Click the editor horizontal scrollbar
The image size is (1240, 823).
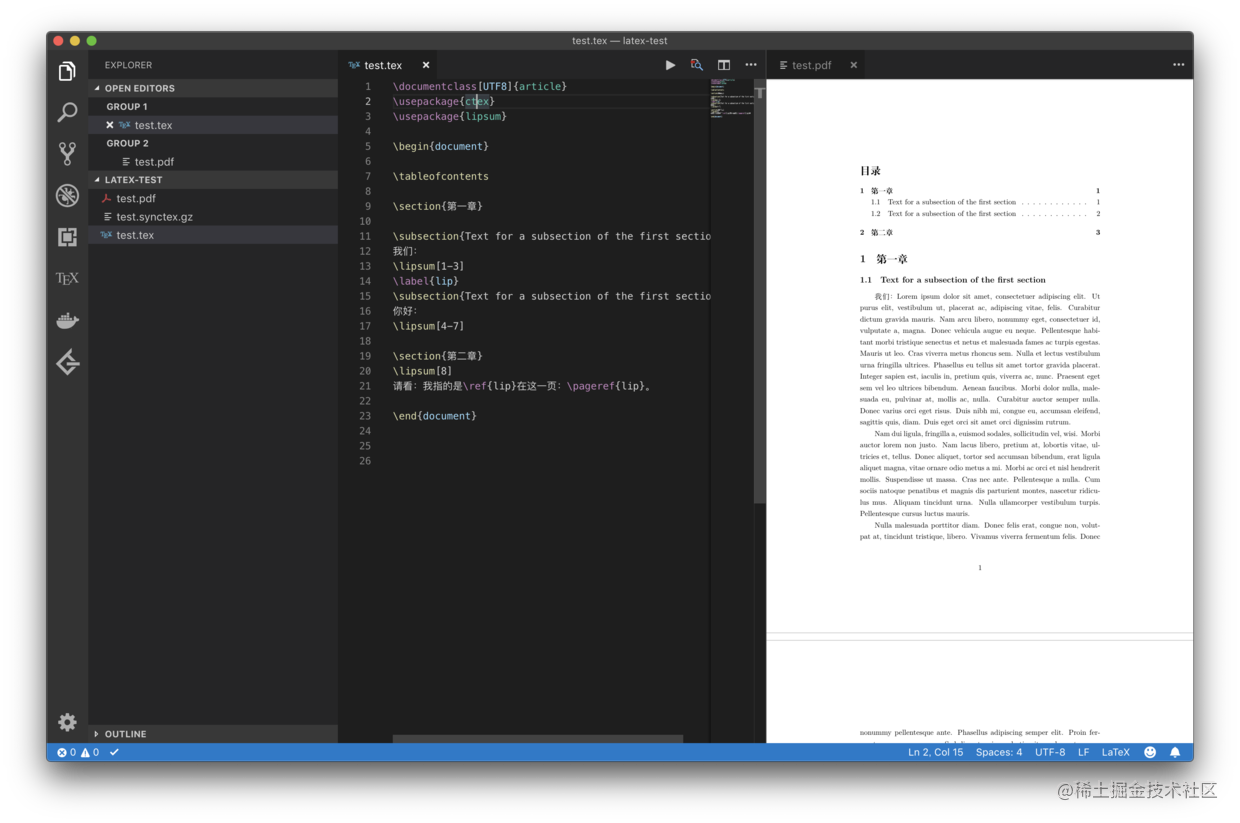[x=537, y=739]
